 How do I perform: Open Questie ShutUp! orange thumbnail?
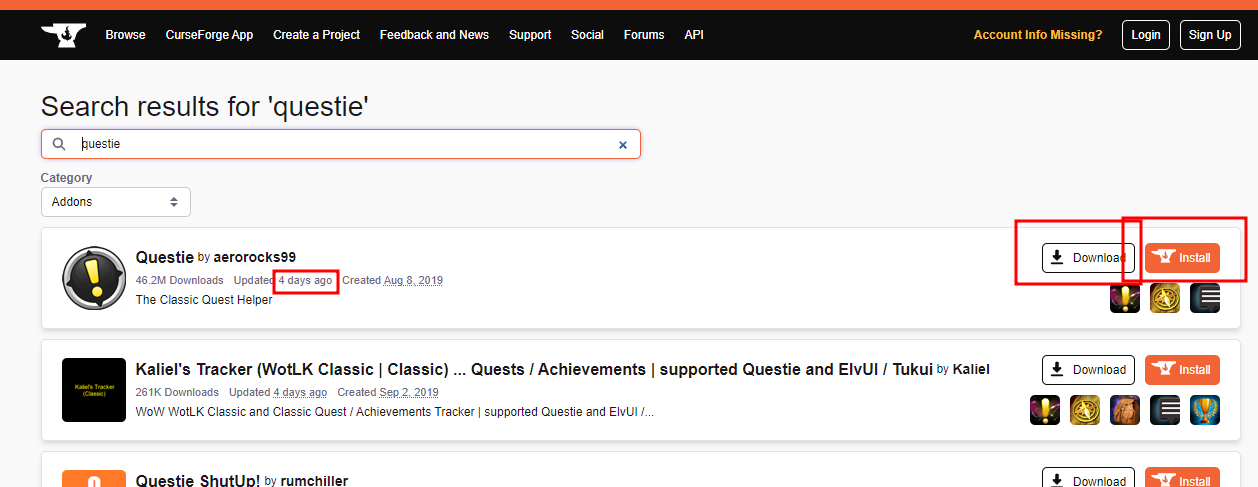click(x=94, y=478)
